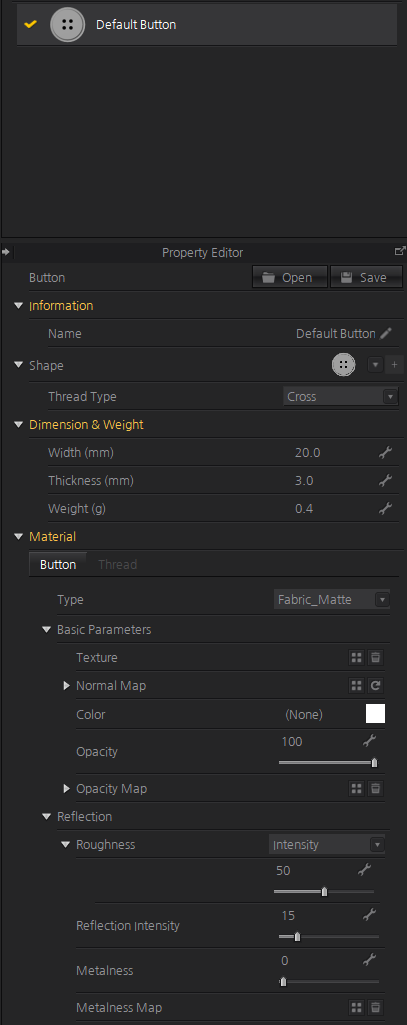Screen dimensions: 407x1025
Task: Click the Opacity slider handle
Action: [x=374, y=762]
